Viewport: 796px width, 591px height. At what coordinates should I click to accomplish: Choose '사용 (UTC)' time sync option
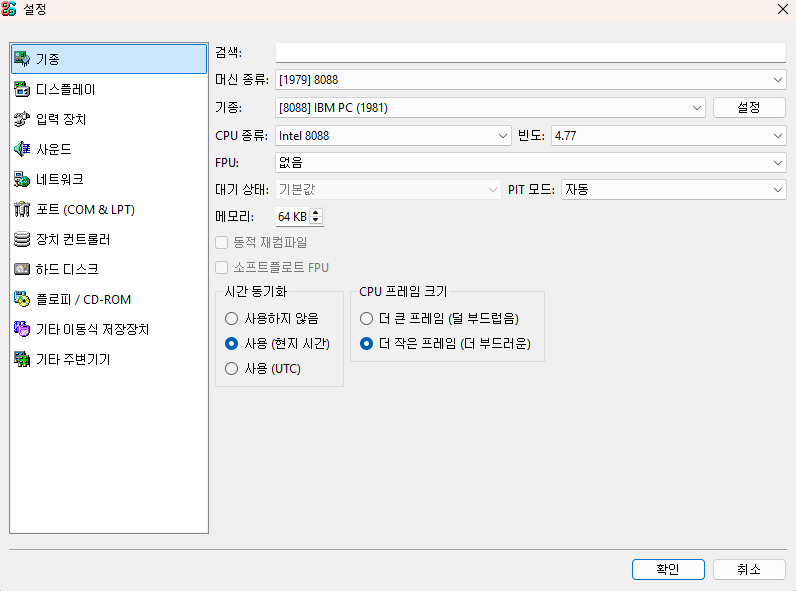232,369
